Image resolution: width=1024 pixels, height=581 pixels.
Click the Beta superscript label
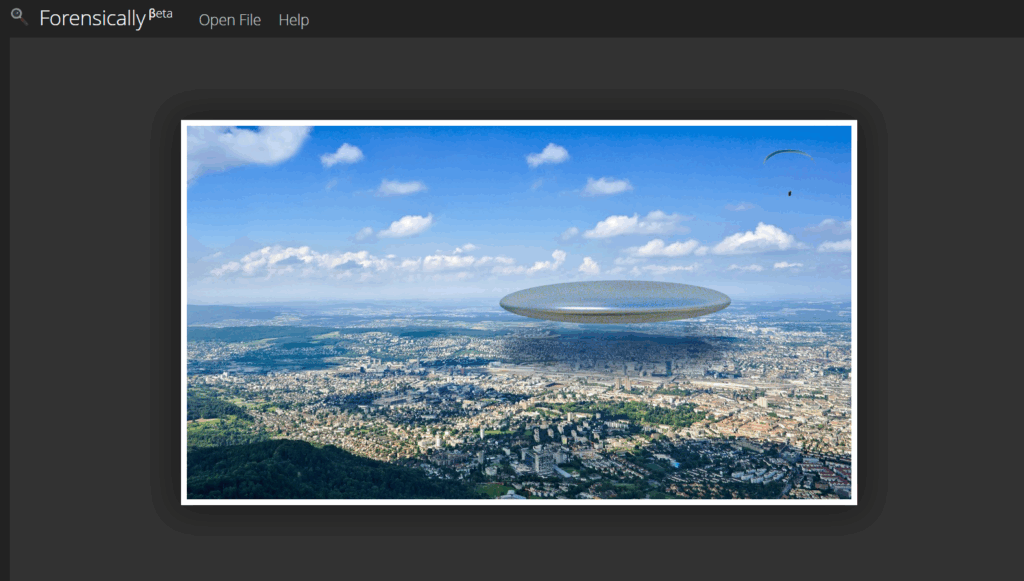click(160, 13)
